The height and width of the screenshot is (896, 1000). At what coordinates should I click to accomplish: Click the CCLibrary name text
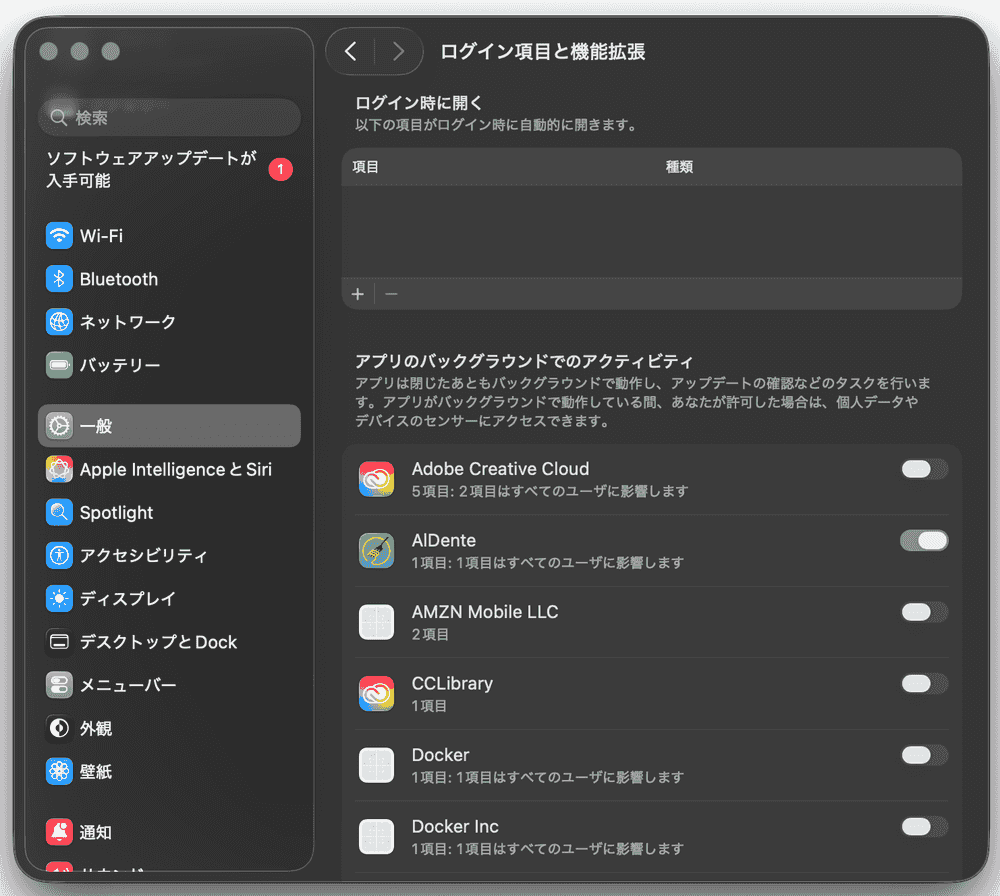[452, 683]
